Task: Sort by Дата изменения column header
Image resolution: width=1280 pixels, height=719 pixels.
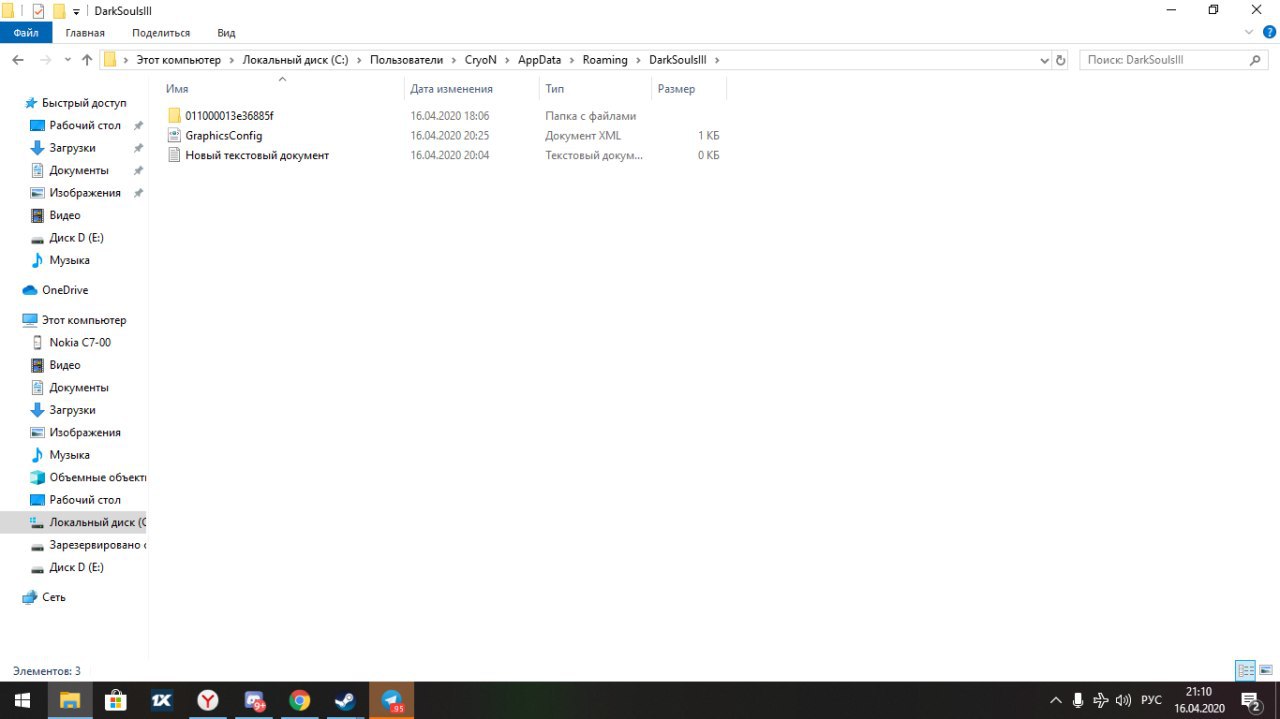Action: pyautogui.click(x=451, y=89)
